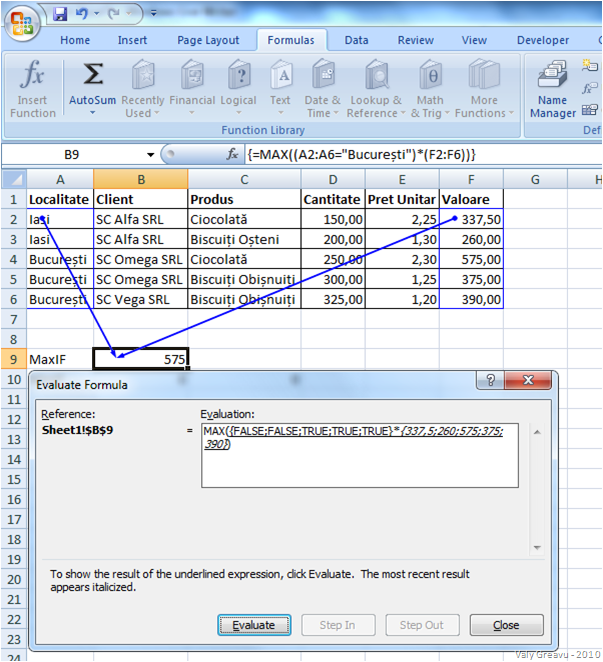Viewport: 603px width, 662px height.
Task: Open Lookup & Reference functions
Action: [376, 88]
